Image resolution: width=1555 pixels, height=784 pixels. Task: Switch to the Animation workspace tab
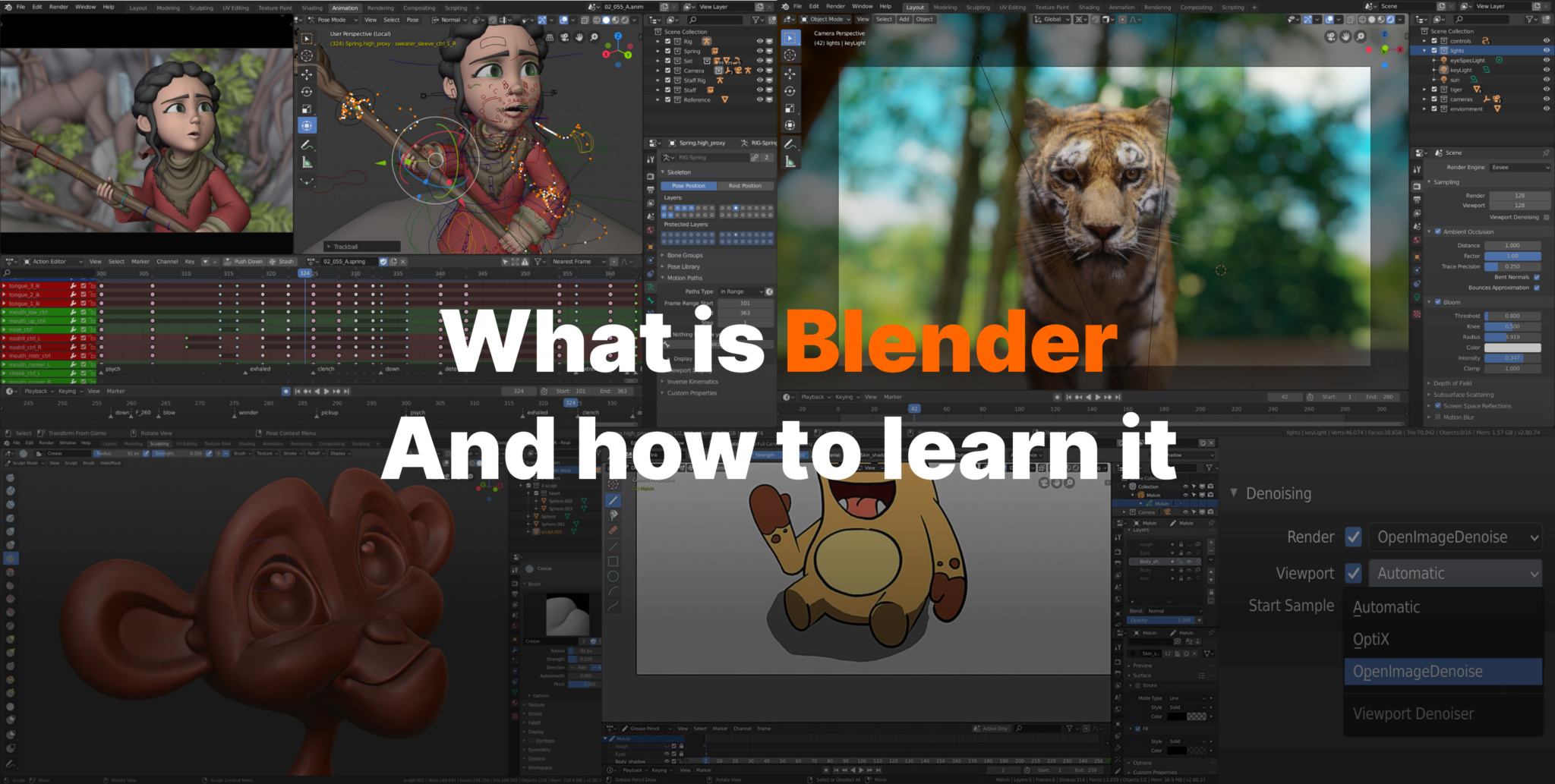click(x=344, y=8)
